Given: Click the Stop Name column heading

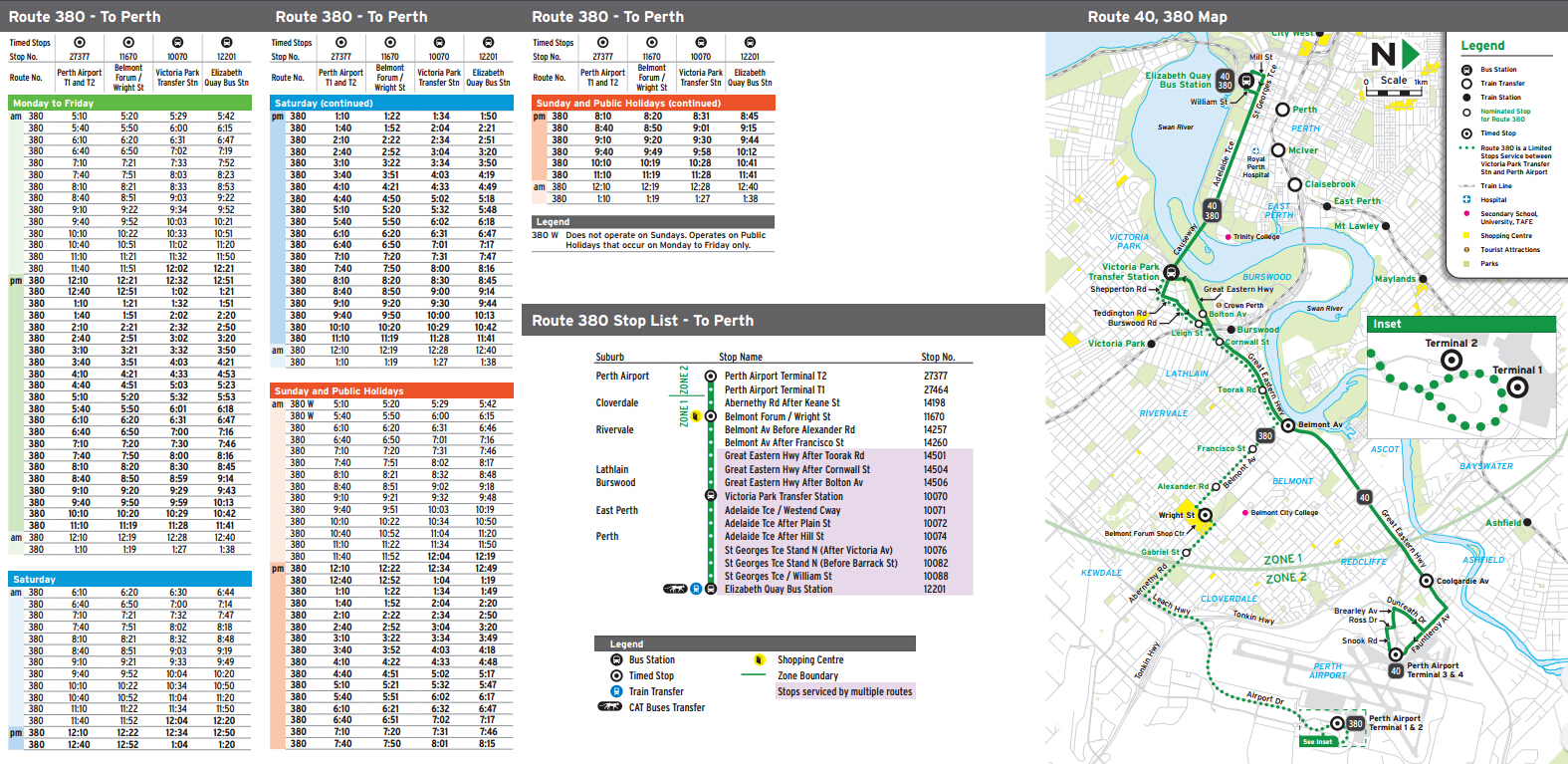Looking at the screenshot, I should [741, 357].
